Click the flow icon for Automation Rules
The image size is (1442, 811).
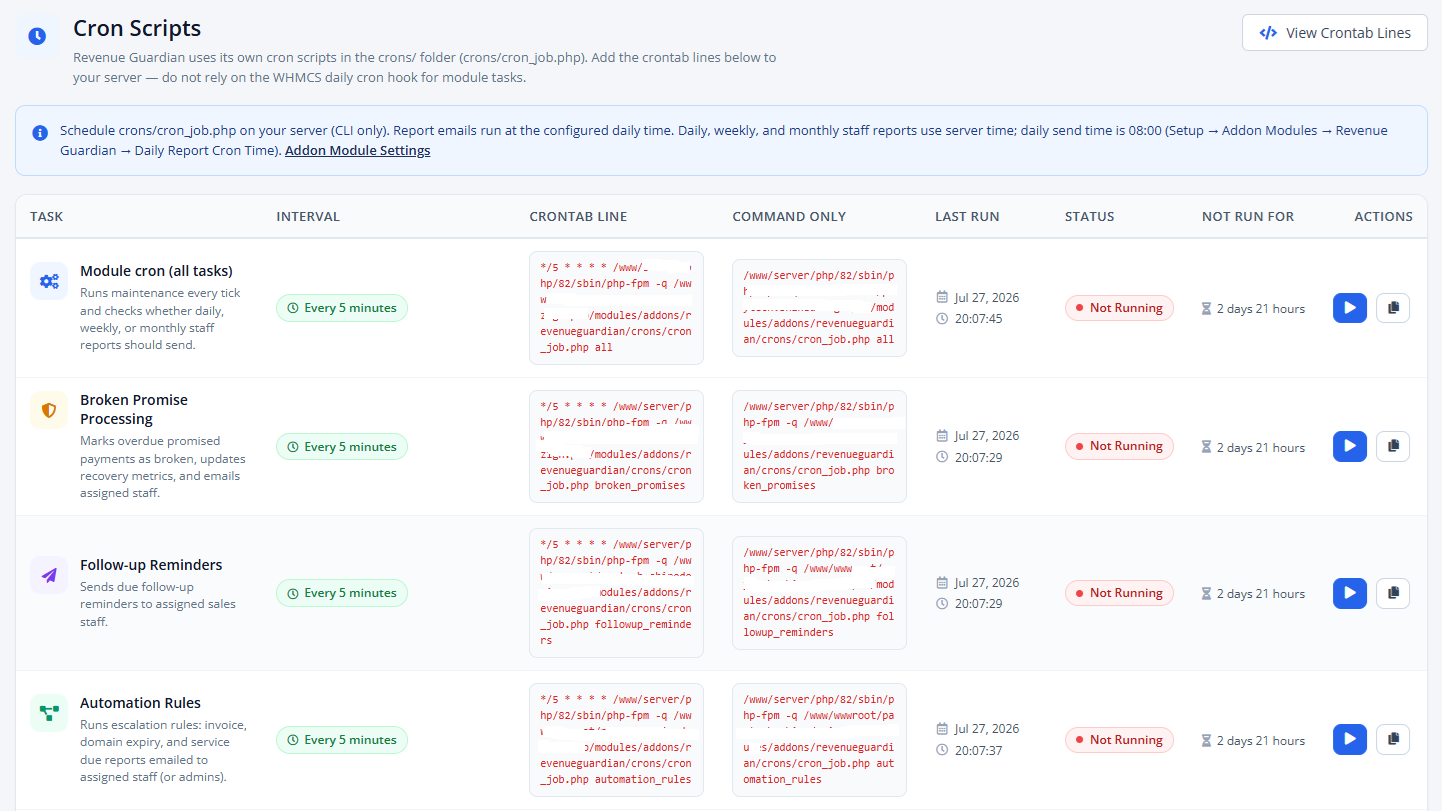coord(49,713)
